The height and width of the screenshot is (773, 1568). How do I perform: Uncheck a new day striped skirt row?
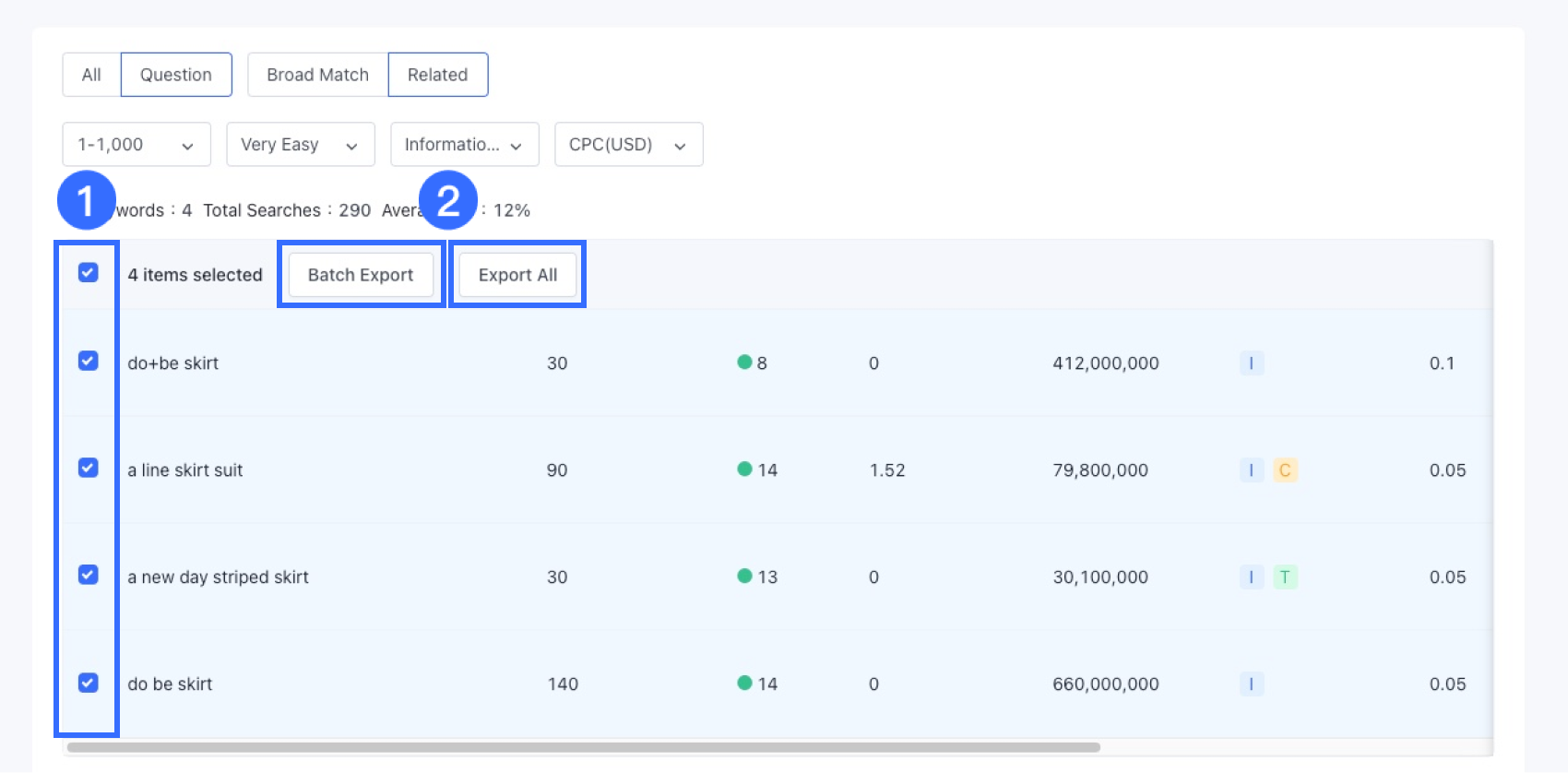point(89,576)
